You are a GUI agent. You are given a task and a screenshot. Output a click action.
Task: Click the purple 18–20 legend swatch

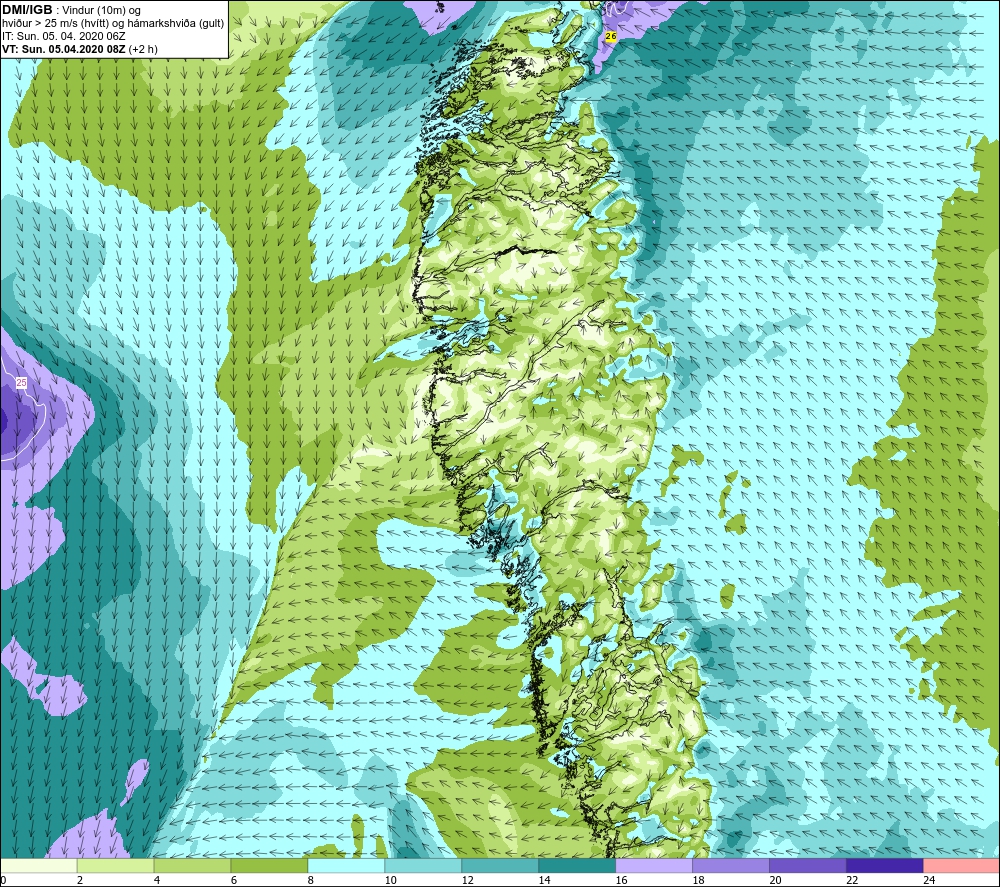coord(730,865)
